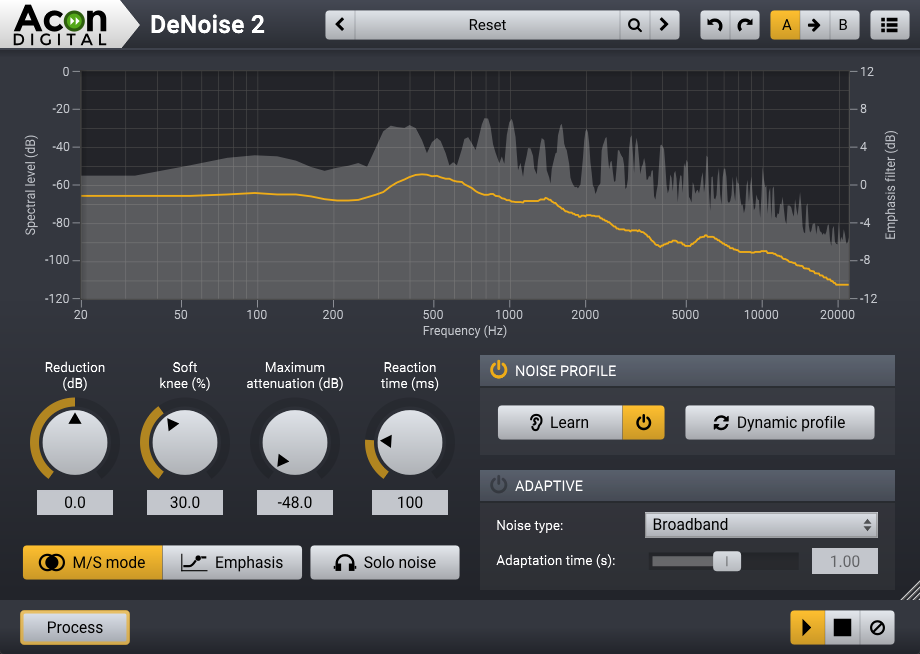Image resolution: width=920 pixels, height=654 pixels.
Task: Toggle the Noise Profile section power
Action: tap(498, 370)
